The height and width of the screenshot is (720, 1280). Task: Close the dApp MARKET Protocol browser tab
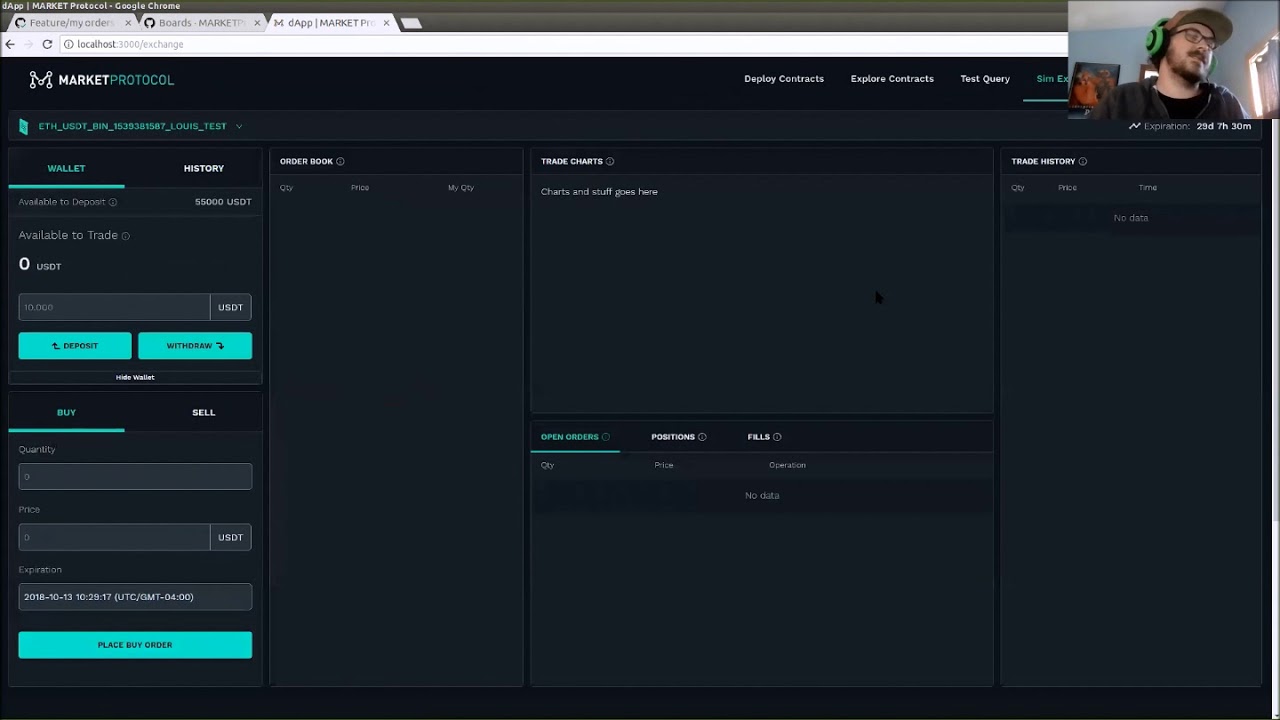click(386, 23)
